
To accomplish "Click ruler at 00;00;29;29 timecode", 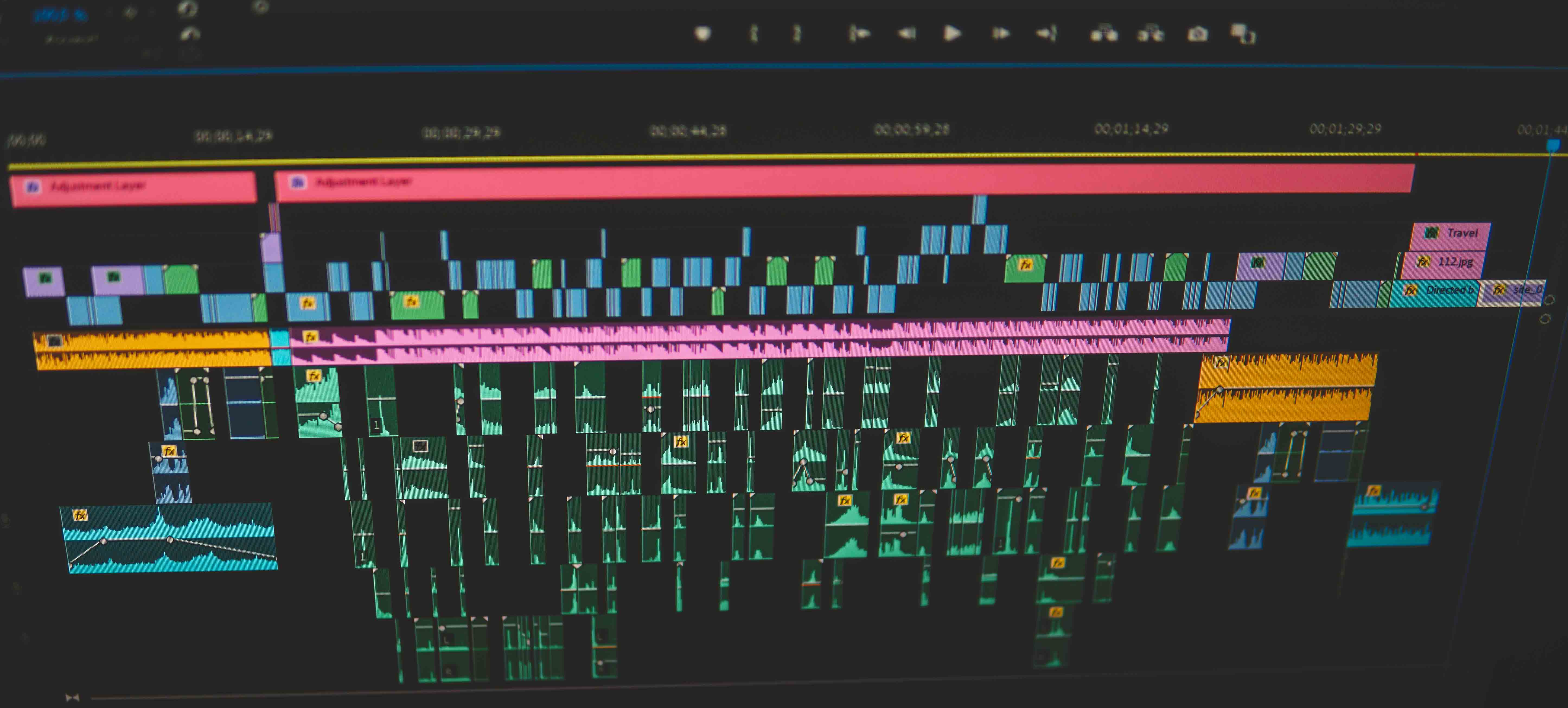I will pos(461,132).
